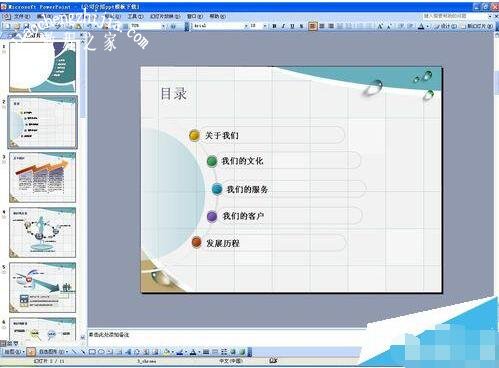Select the Rectangle drawing tool
This screenshot has width=499, height=368.
point(92,352)
